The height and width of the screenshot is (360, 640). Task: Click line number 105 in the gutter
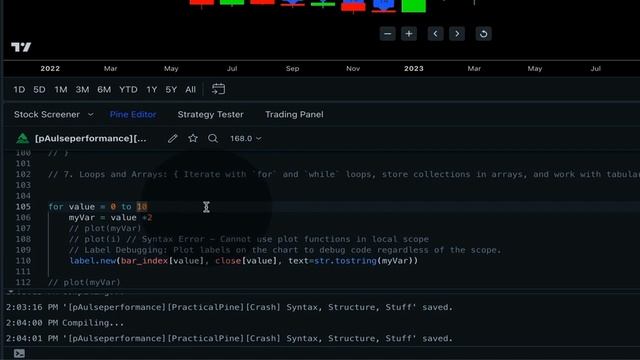click(x=23, y=207)
